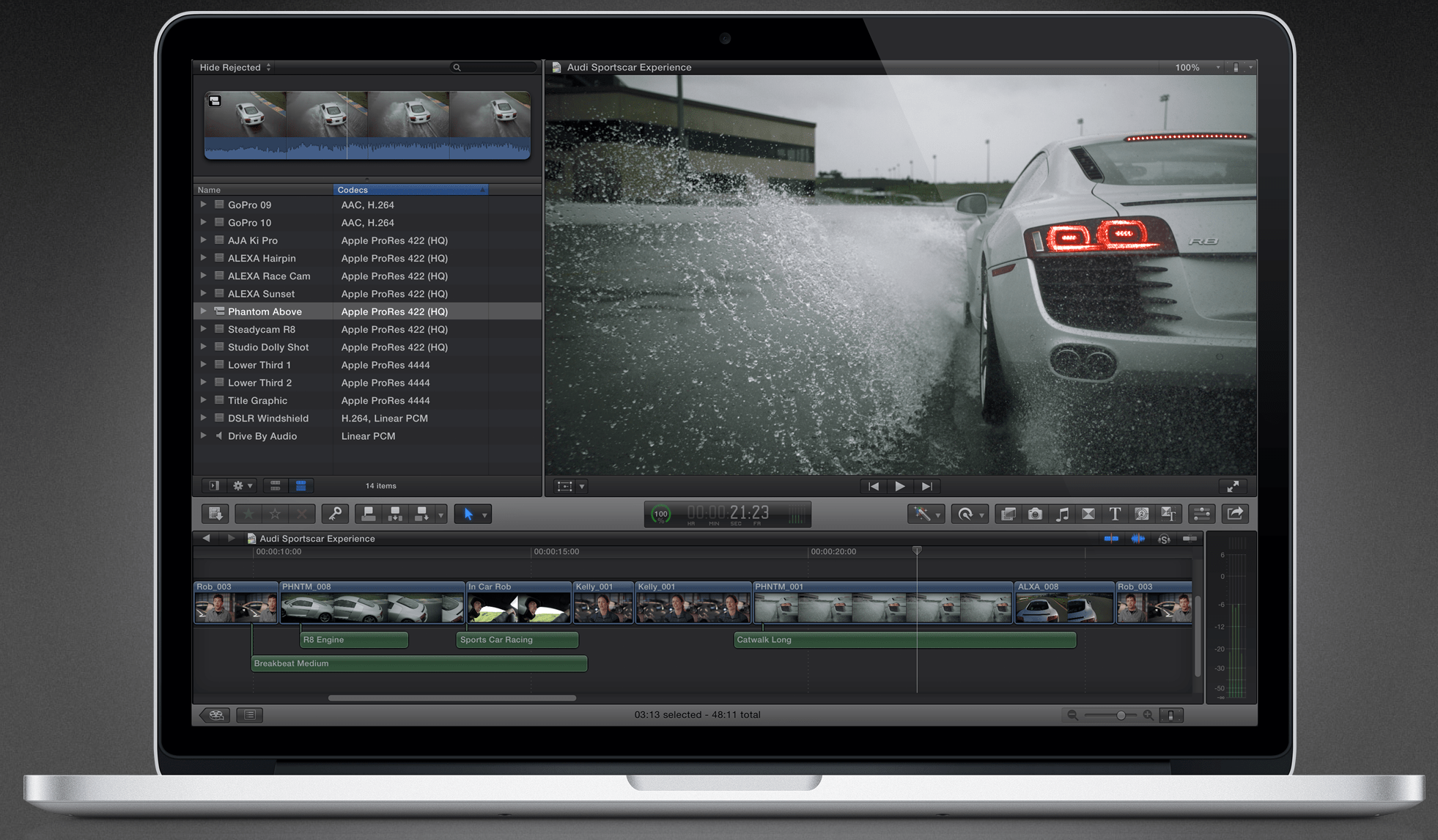Toggle background tasks 100% indicator
Screen dimensions: 1438x840
click(661, 514)
